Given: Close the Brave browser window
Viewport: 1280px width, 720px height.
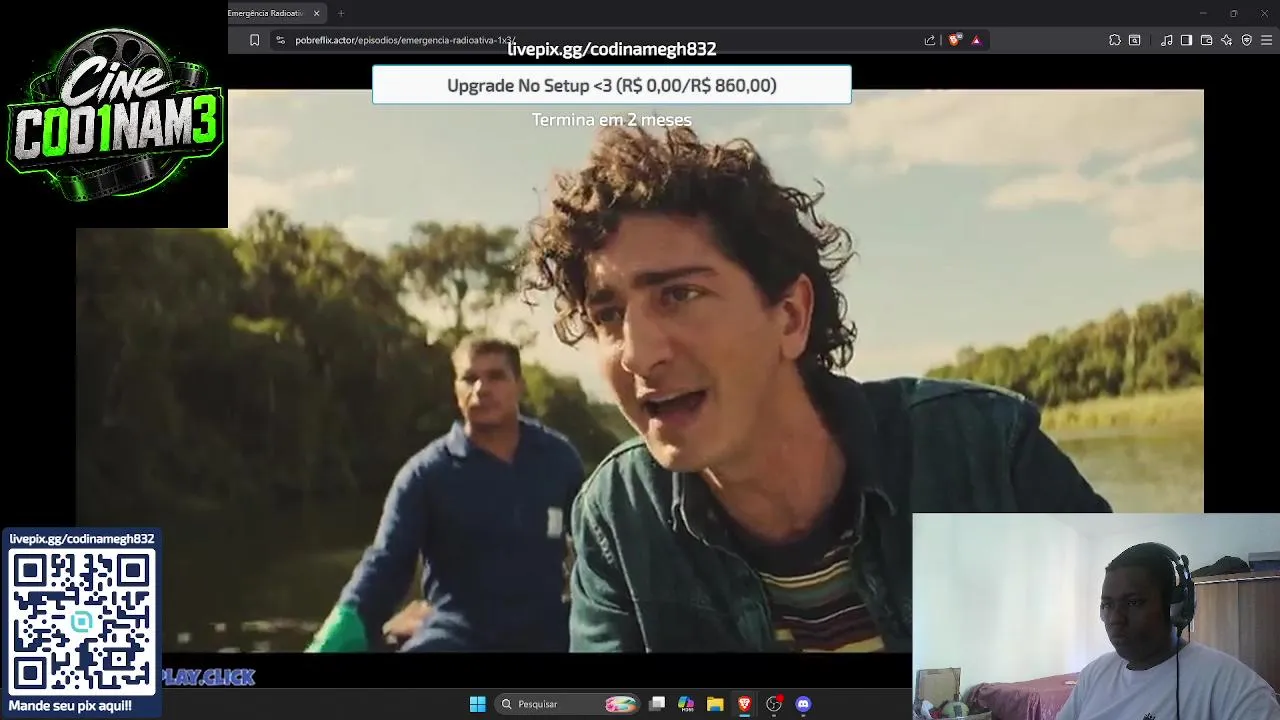Looking at the screenshot, I should 1264,13.
